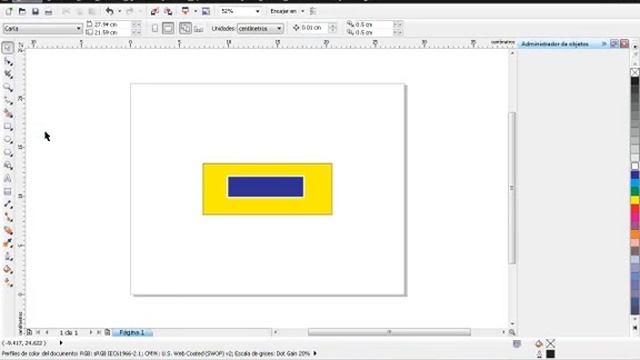Add a page after the last page

tap(107, 333)
